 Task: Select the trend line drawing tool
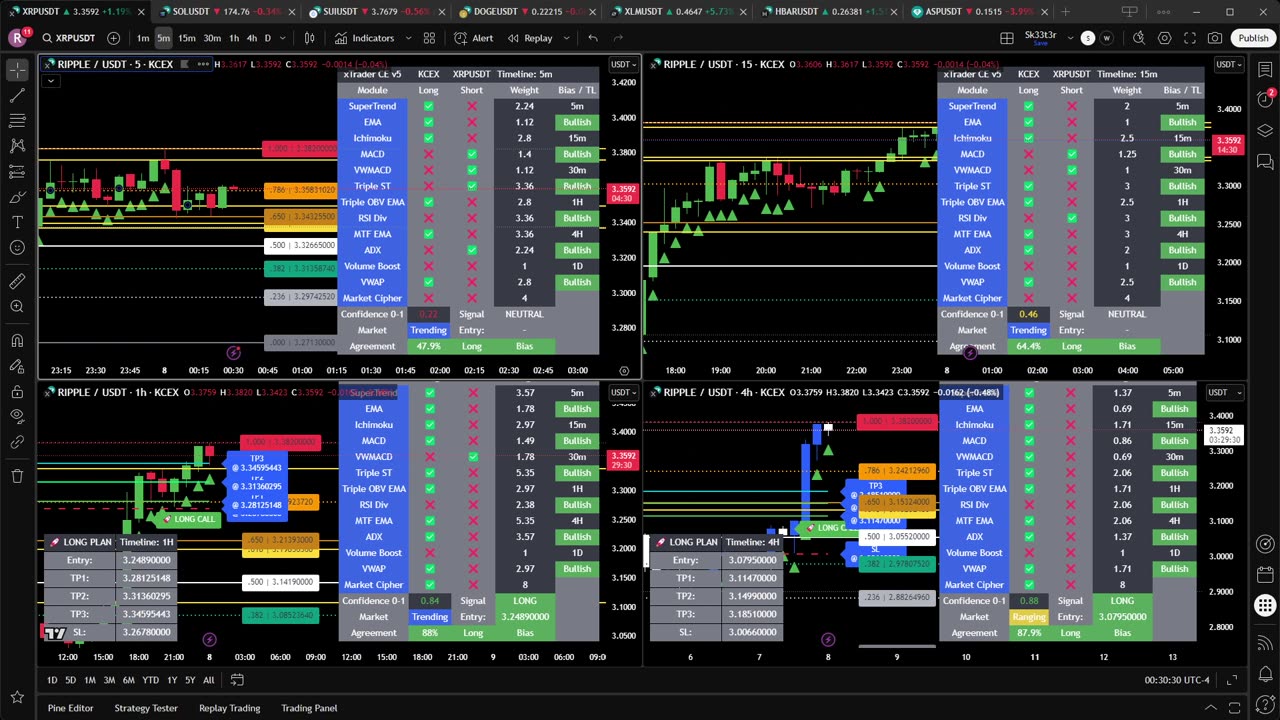pos(17,95)
